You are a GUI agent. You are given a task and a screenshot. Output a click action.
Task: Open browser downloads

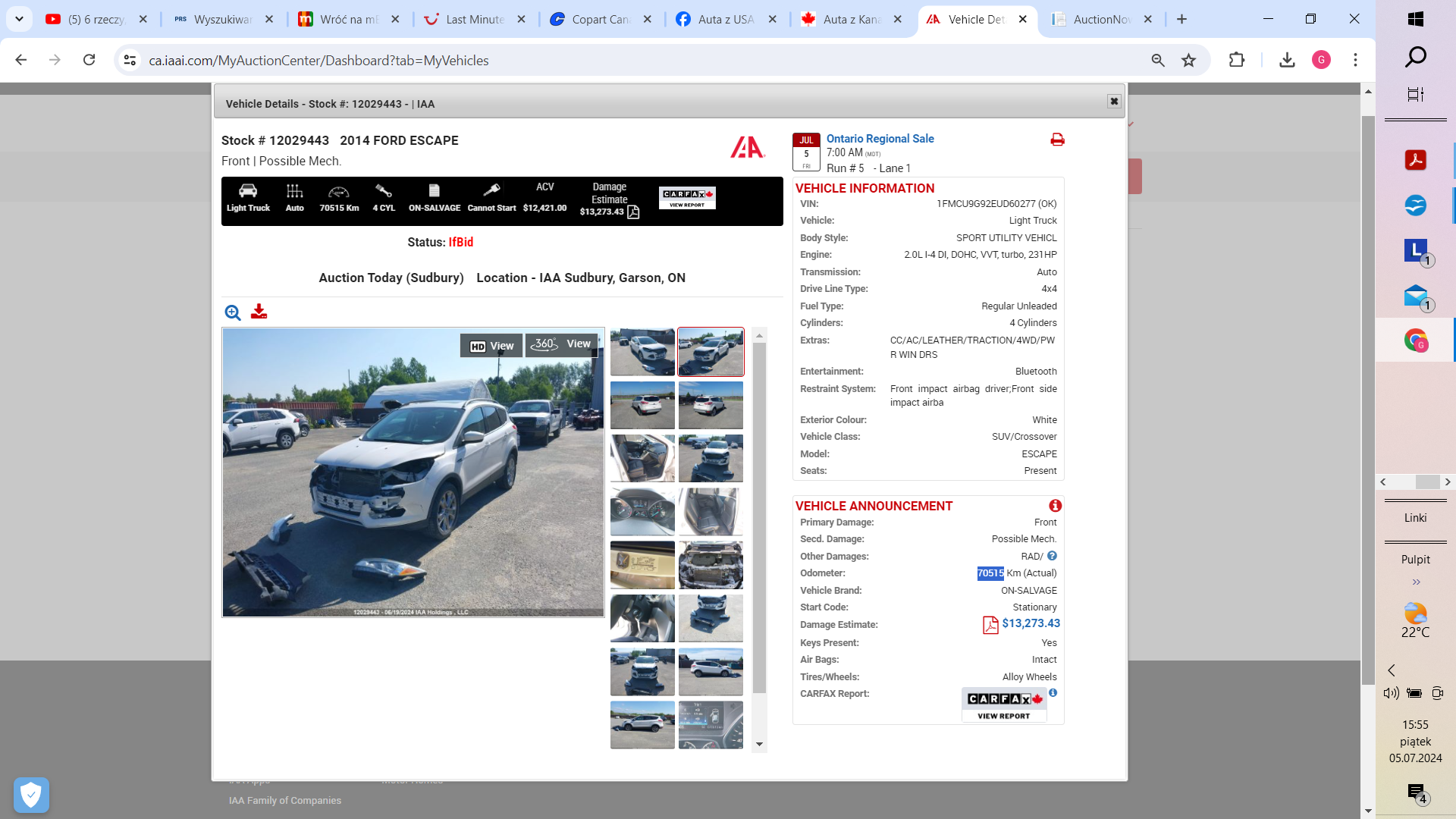[1287, 60]
